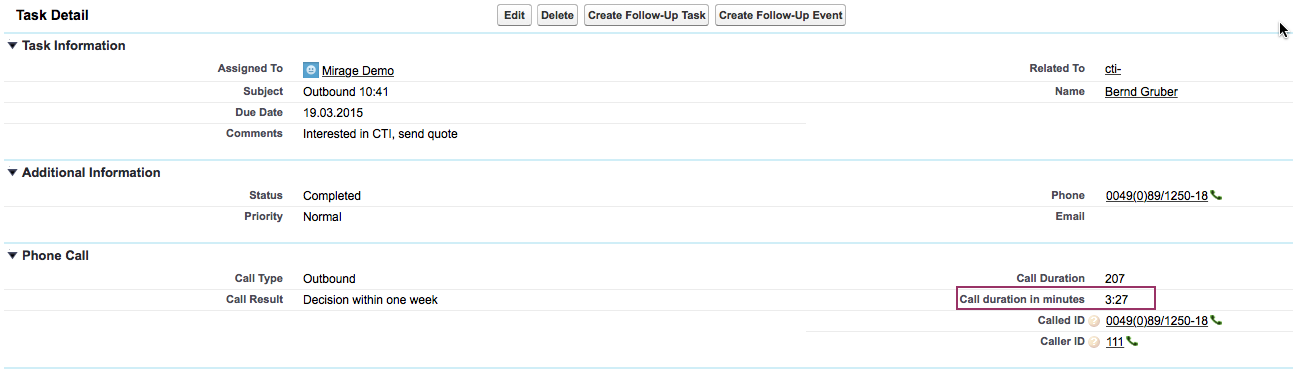The width and height of the screenshot is (1293, 369).
Task: Click the Caller ID 111 link
Action: 1114,342
